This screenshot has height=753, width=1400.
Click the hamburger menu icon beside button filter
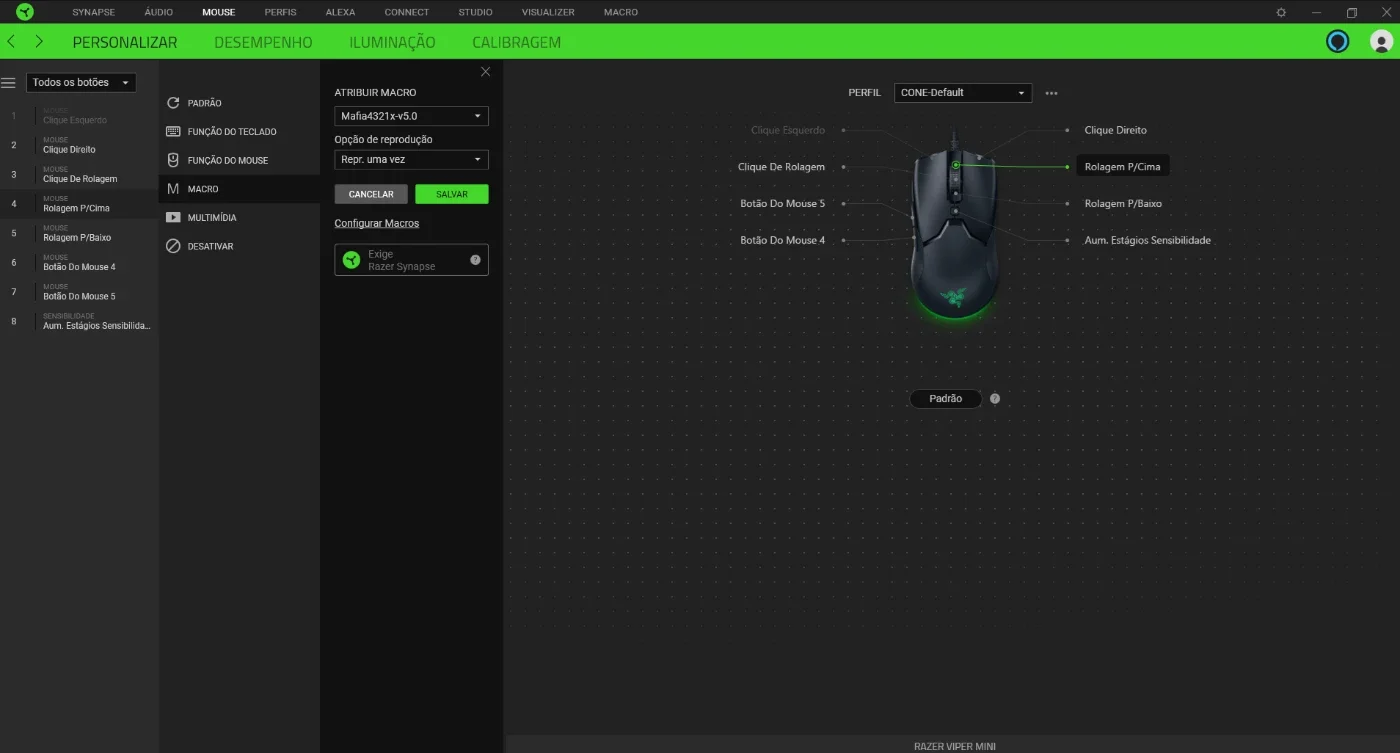[8, 82]
